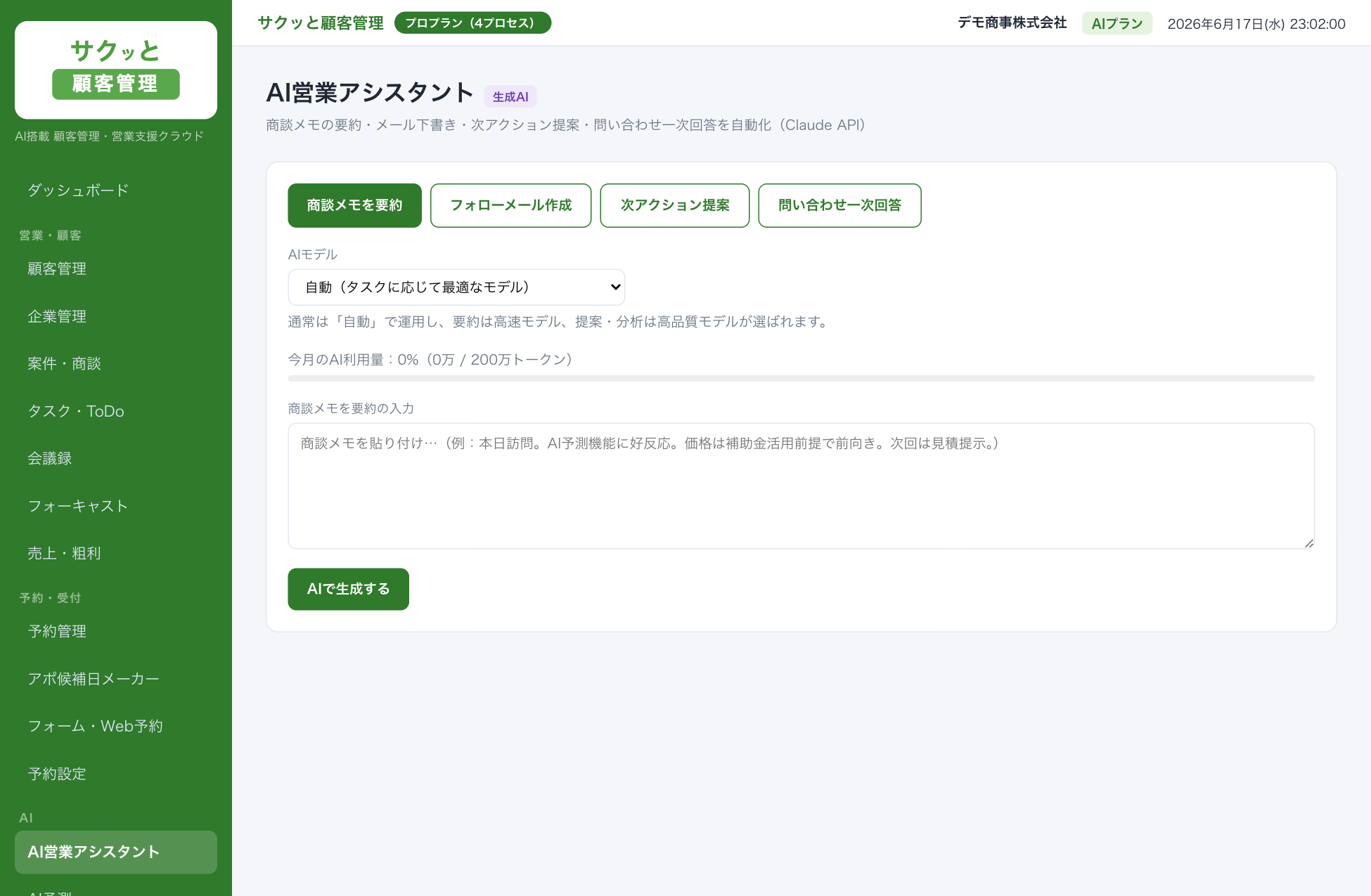Open 案件・商談 section
Screen dimensions: 1371x896
[116, 364]
